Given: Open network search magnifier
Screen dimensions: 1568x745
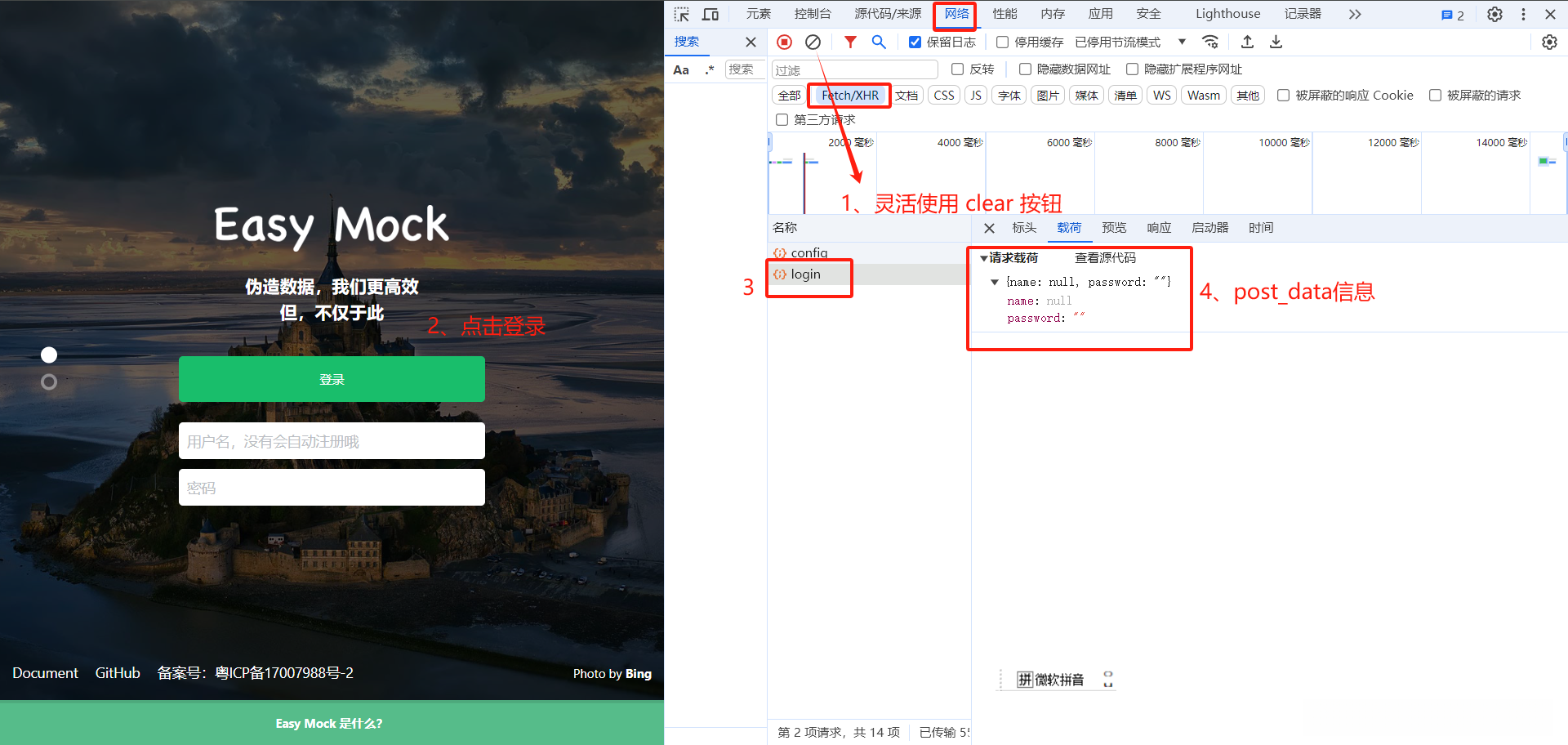Looking at the screenshot, I should (879, 42).
